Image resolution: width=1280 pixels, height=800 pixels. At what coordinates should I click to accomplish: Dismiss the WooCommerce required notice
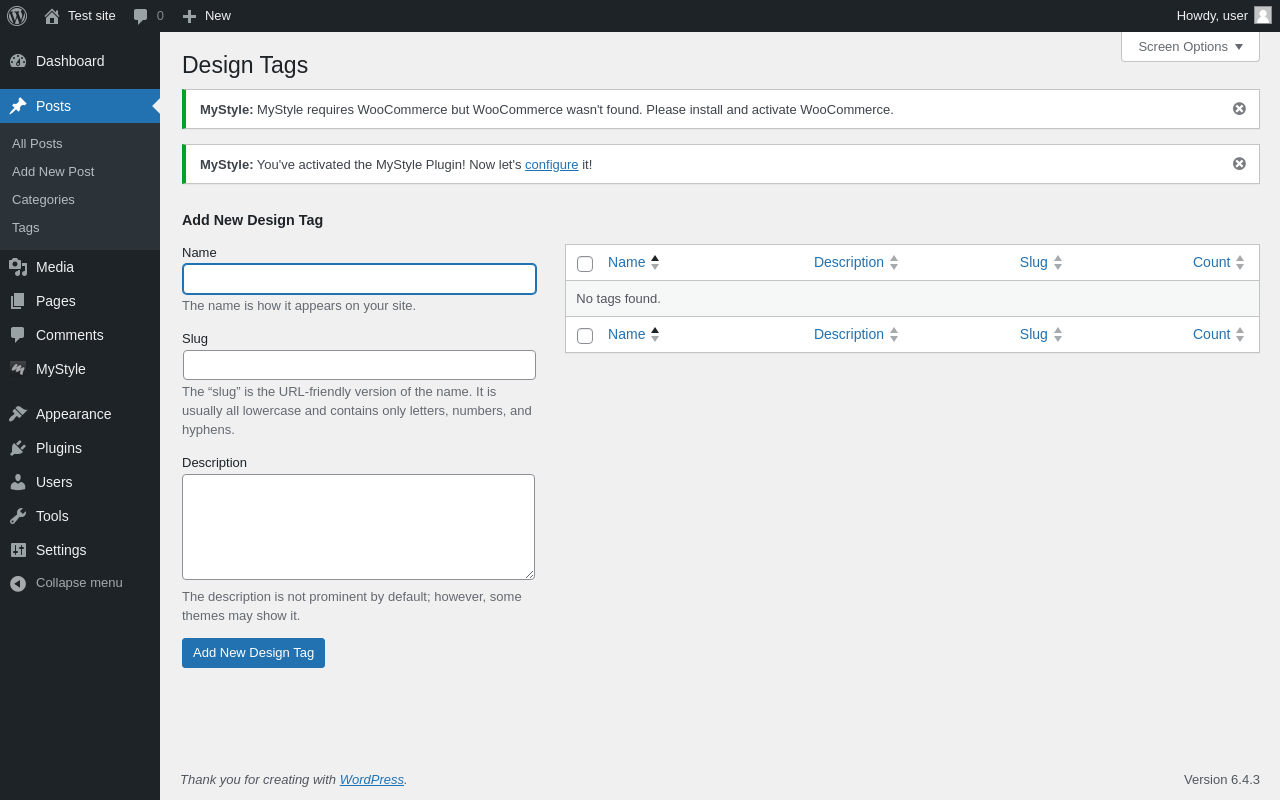[1239, 109]
